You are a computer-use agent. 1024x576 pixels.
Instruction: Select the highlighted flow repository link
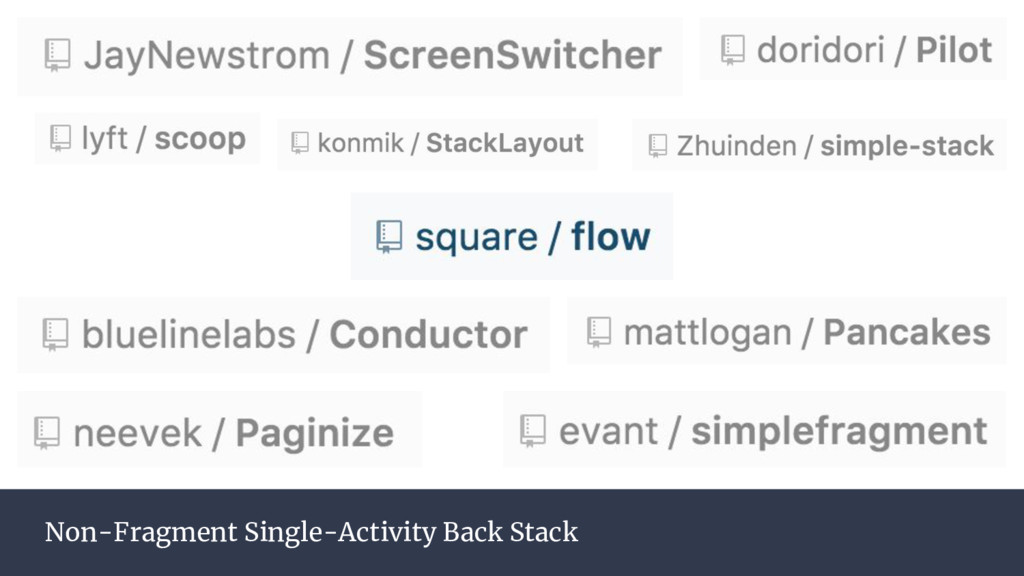(x=611, y=236)
